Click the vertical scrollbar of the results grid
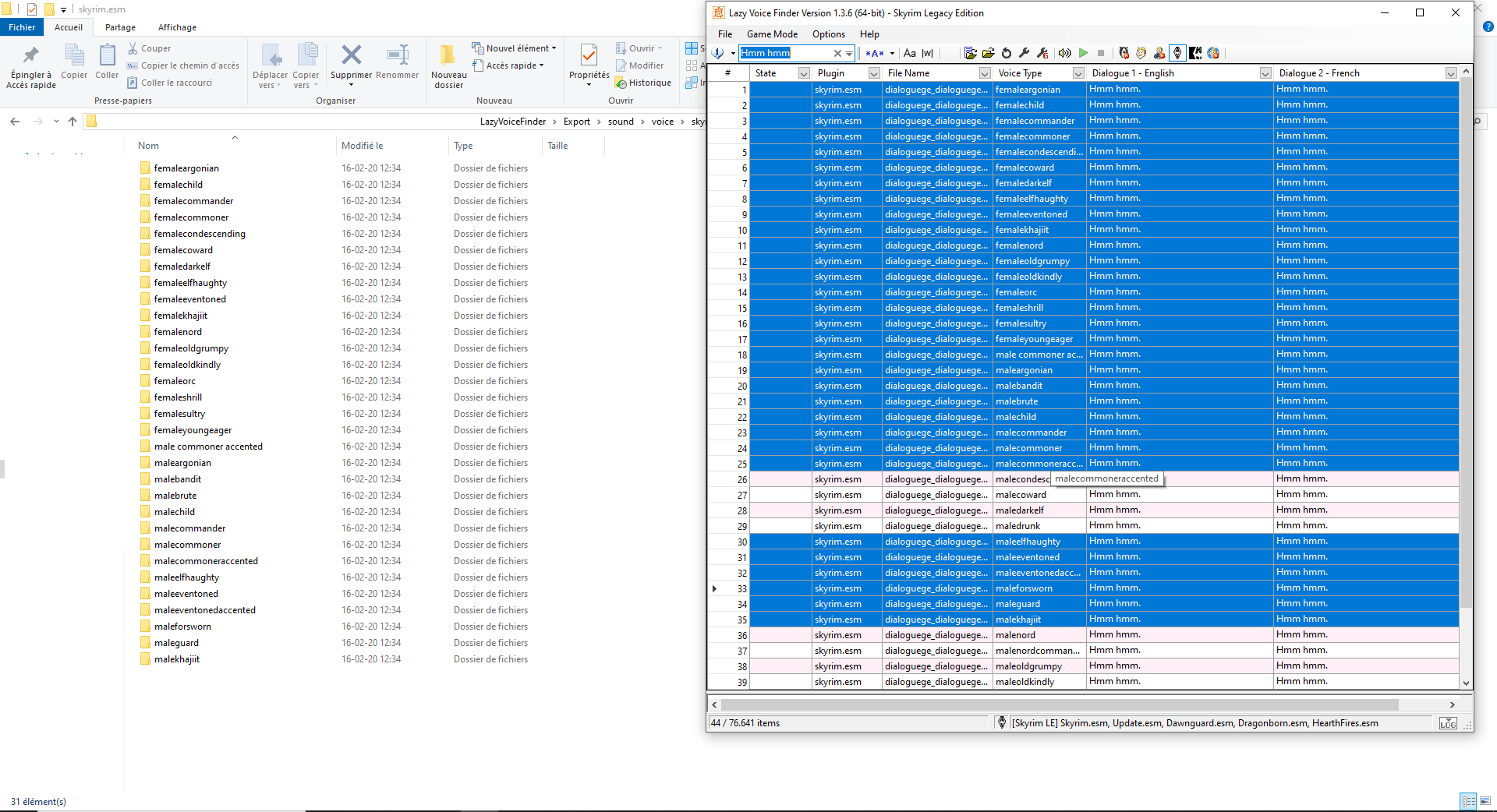This screenshot has height=812, width=1497. coord(1466,343)
